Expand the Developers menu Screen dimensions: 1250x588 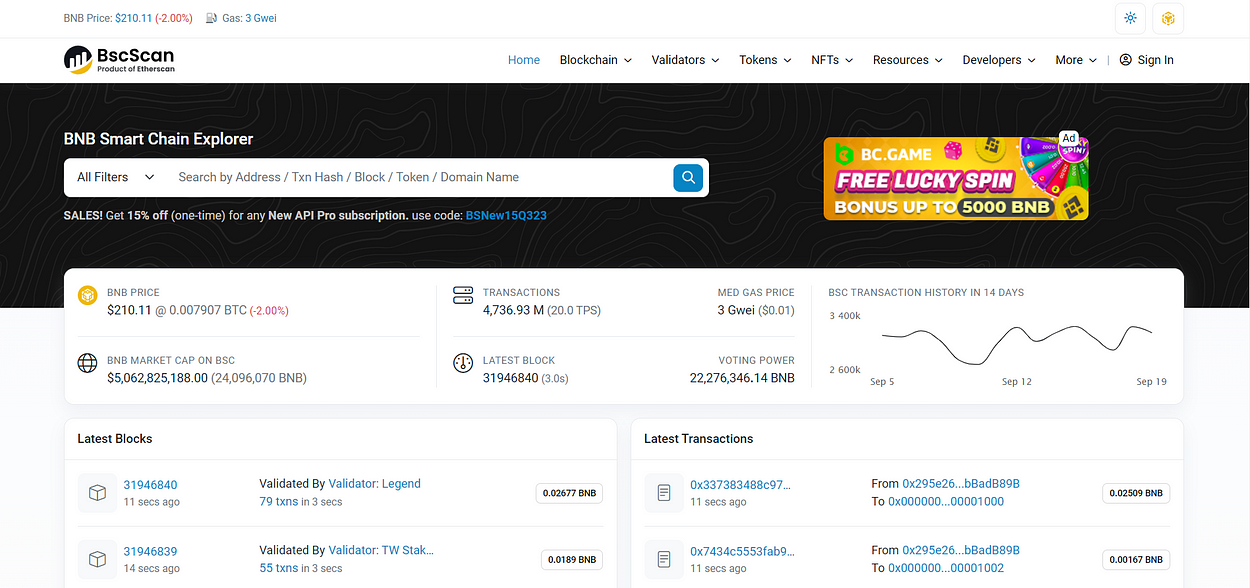[x=999, y=60]
